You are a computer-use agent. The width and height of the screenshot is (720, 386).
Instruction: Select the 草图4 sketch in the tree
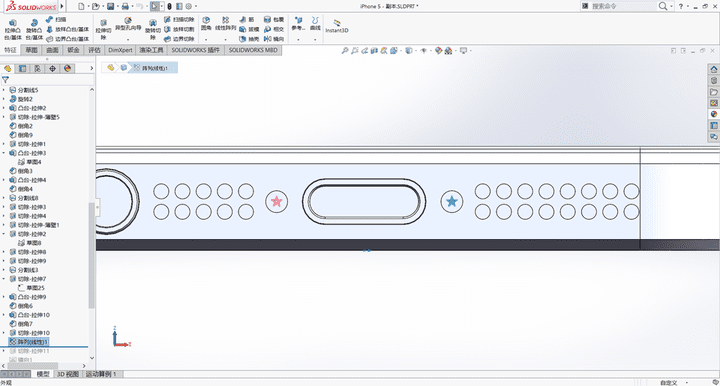click(30, 162)
